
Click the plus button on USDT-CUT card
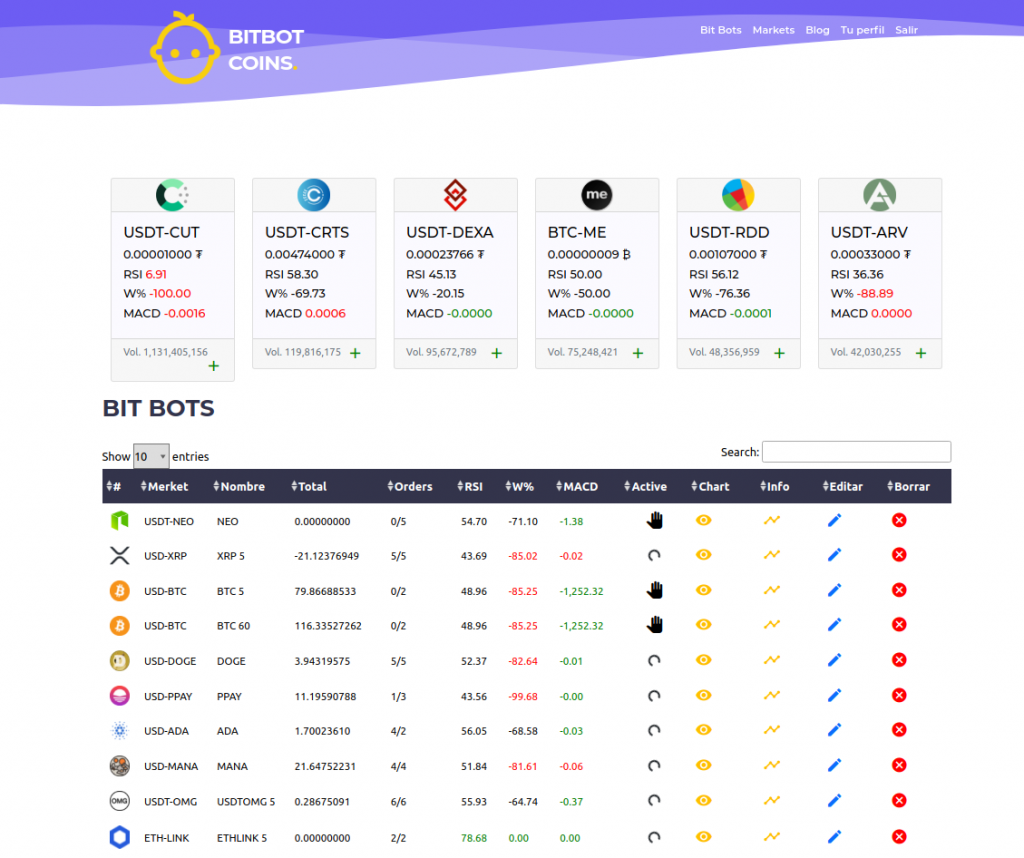pyautogui.click(x=214, y=366)
